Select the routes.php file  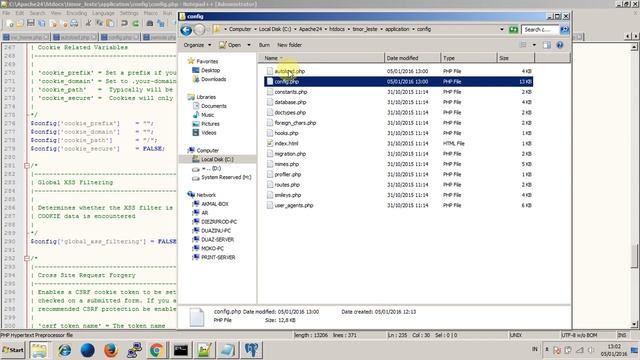coord(287,184)
